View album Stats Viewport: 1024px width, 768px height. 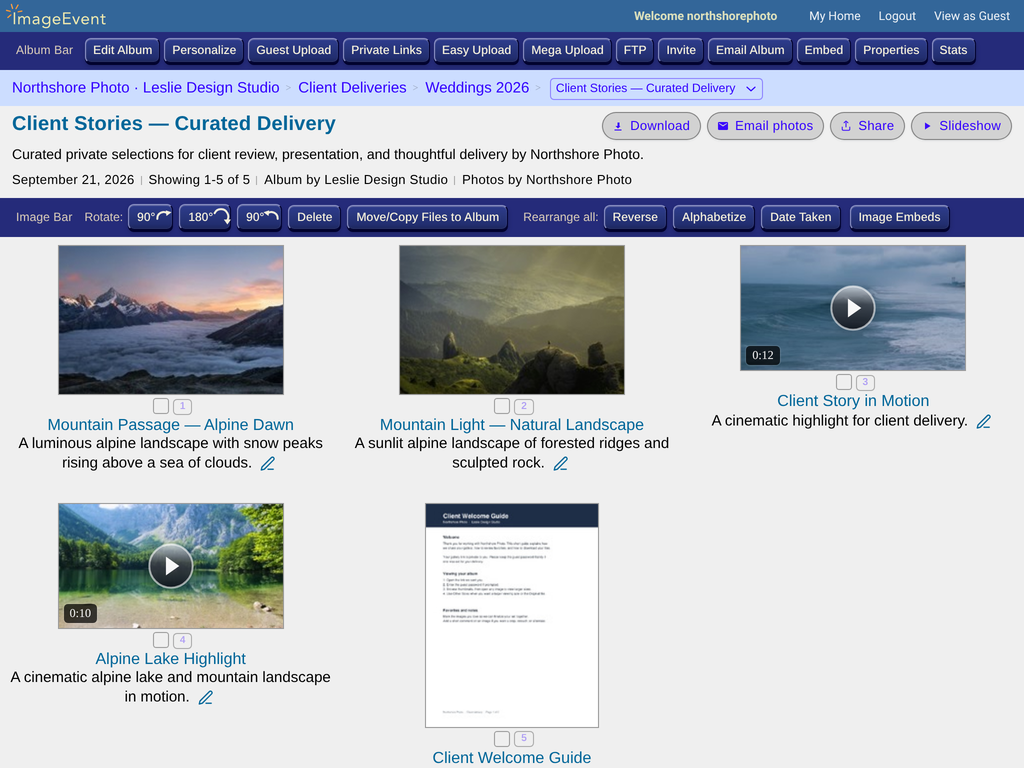953,50
